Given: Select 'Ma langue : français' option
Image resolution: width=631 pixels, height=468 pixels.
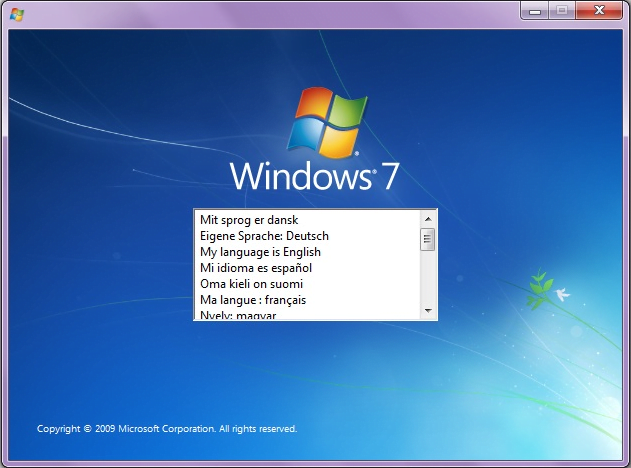Looking at the screenshot, I should tap(307, 300).
